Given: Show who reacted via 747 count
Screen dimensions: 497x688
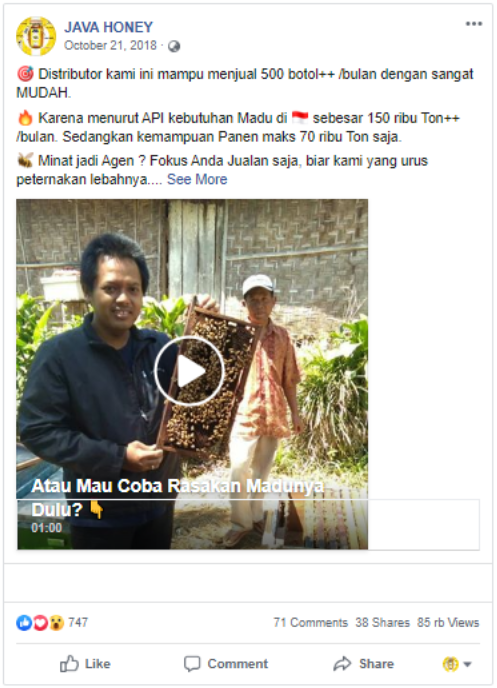Looking at the screenshot, I should coord(78,623).
